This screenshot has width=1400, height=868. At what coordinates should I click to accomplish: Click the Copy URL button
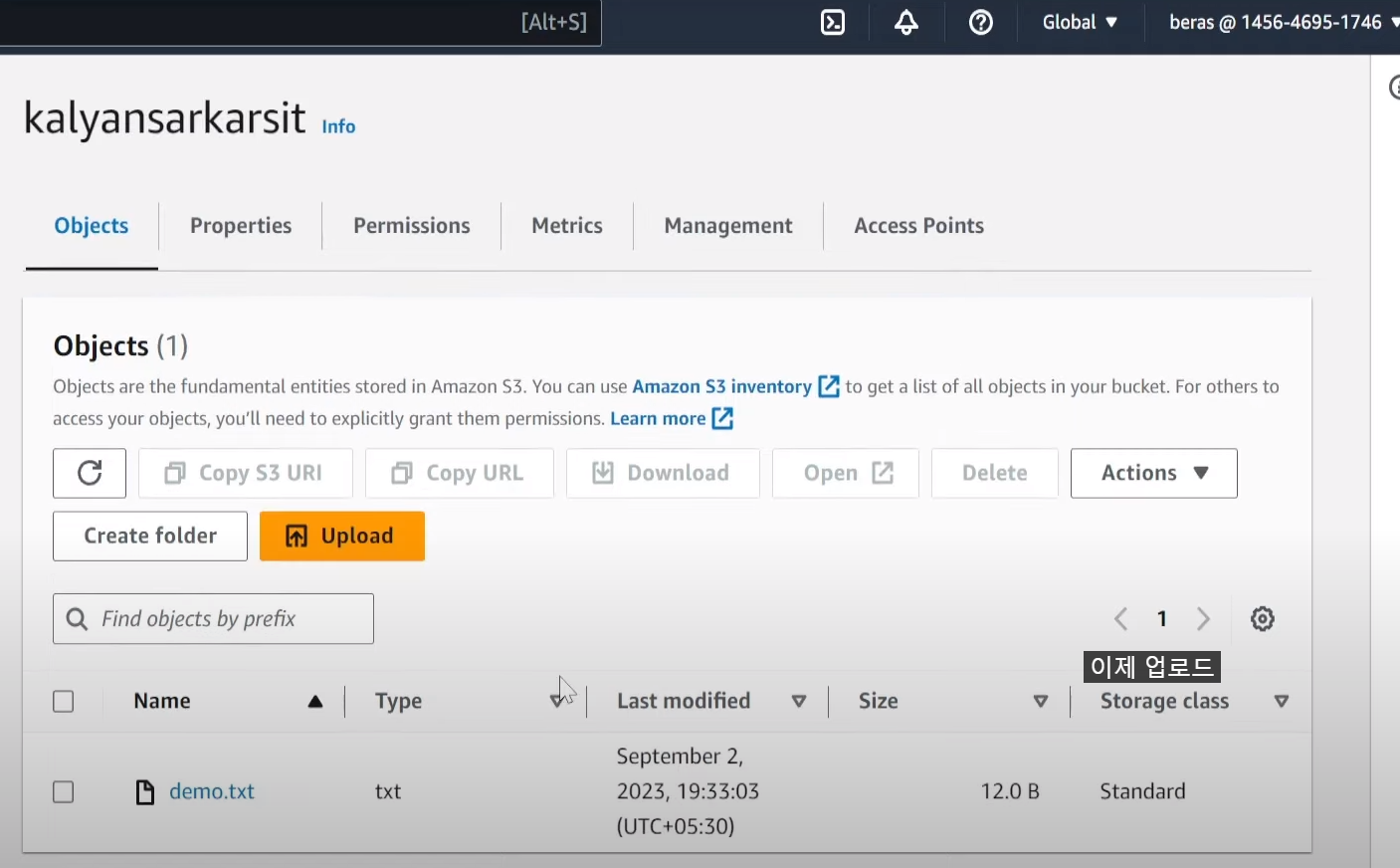pyautogui.click(x=460, y=473)
